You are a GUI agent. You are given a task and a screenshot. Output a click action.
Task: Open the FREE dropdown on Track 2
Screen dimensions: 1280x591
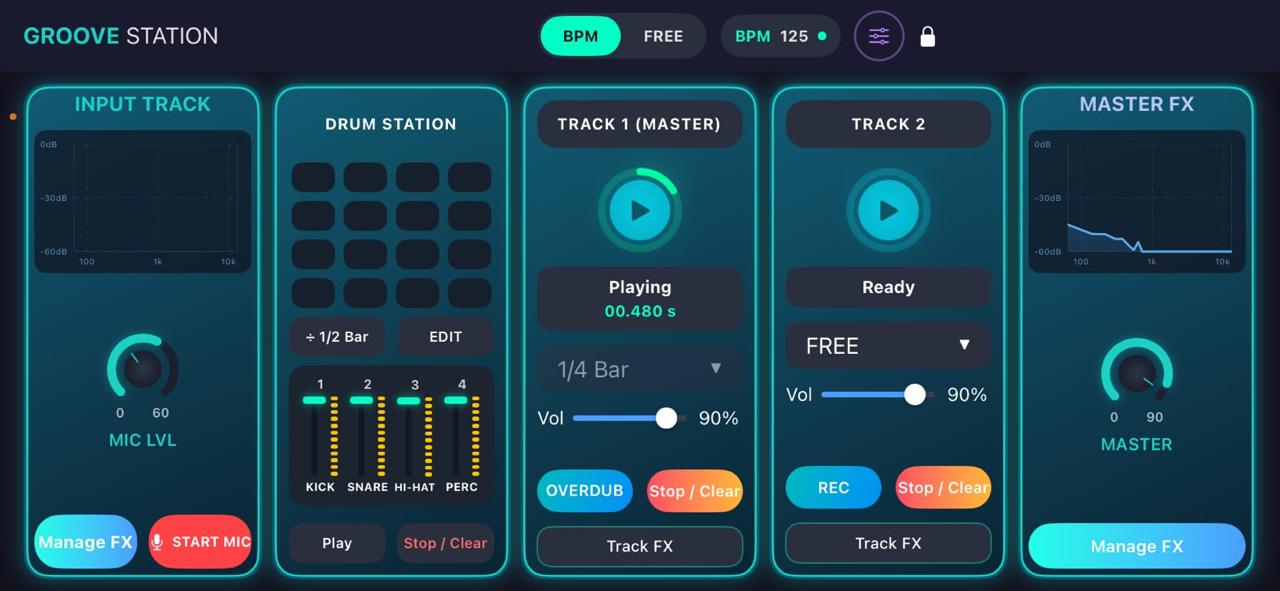click(x=888, y=346)
